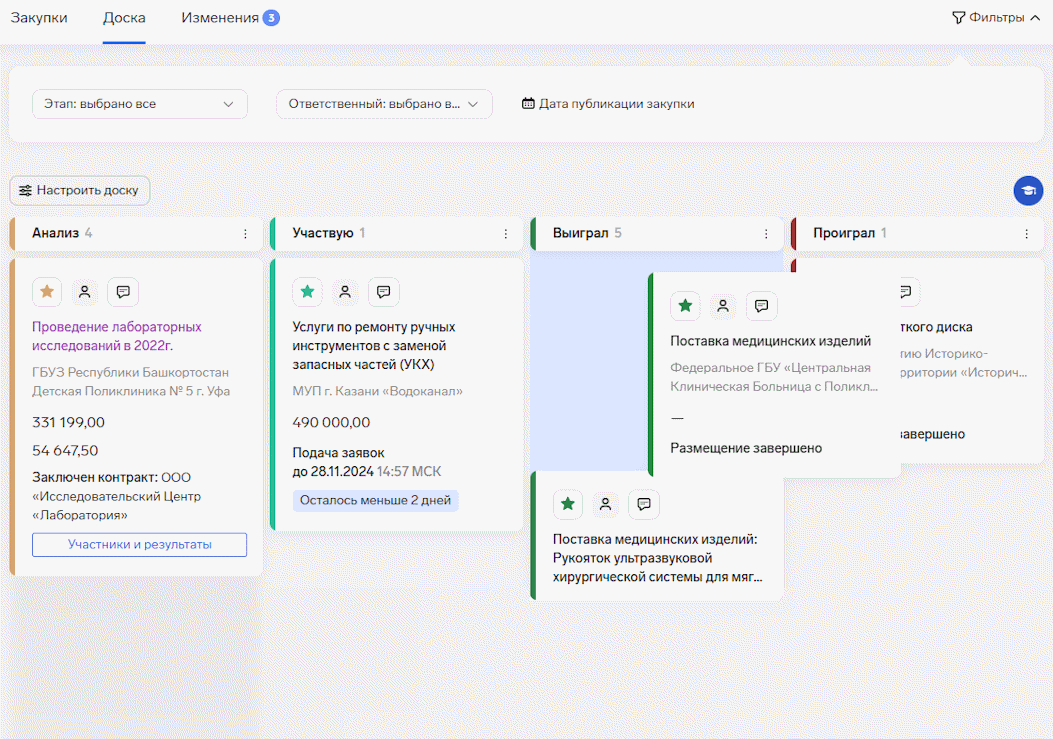Assign responsible person on лабораторных исследований card
1053x739 pixels.
[85, 292]
